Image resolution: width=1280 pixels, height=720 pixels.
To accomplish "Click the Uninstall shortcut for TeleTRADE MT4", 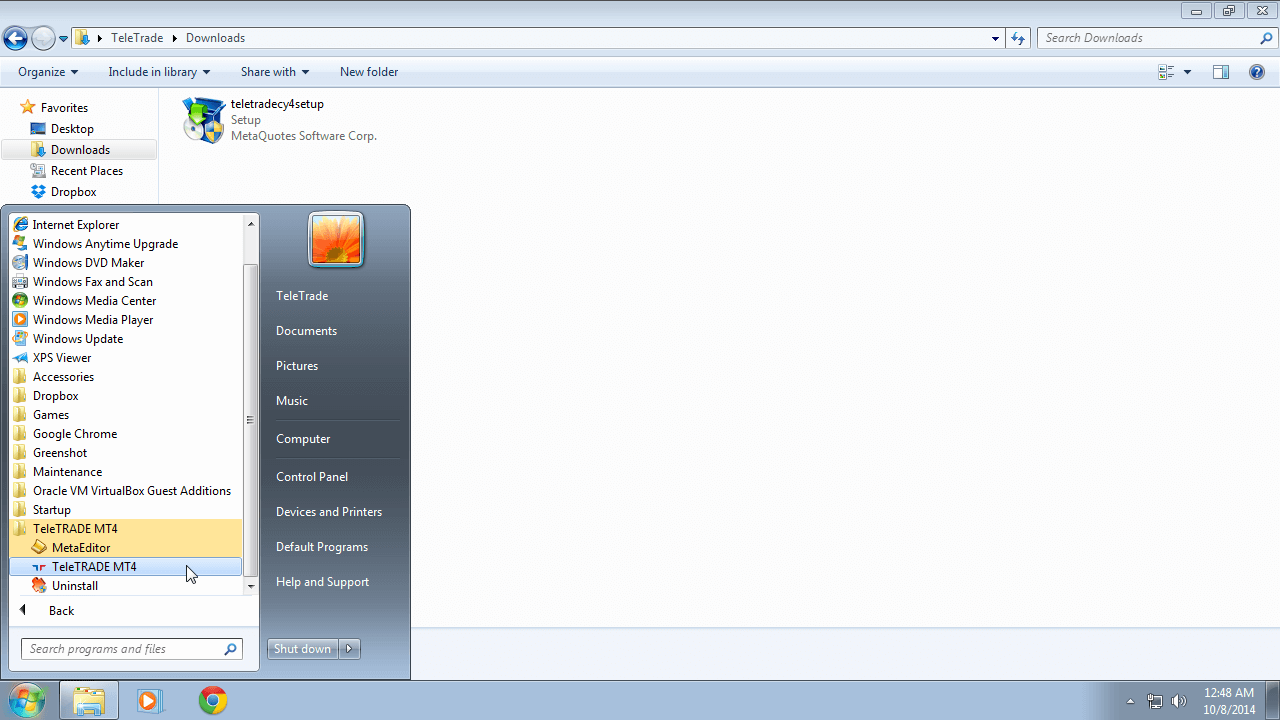I will click(x=74, y=586).
